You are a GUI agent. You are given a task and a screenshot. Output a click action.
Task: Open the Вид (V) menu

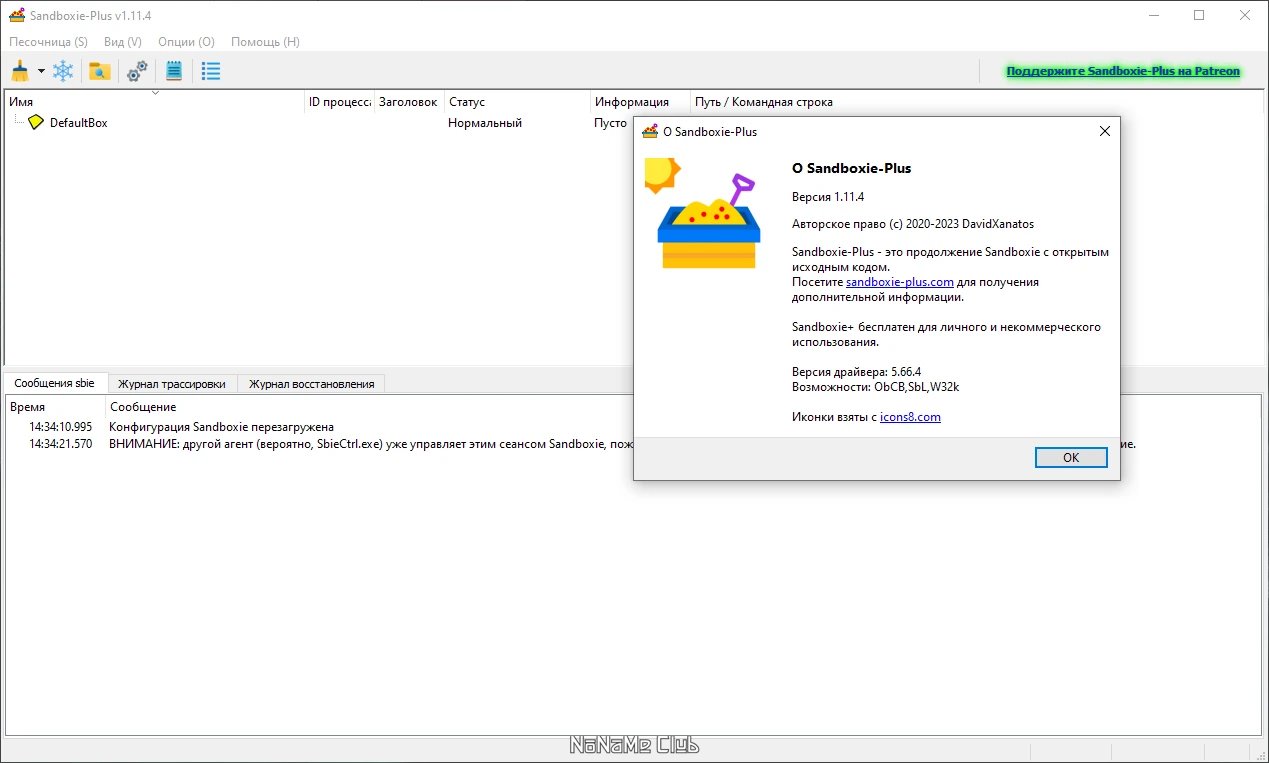[x=123, y=42]
